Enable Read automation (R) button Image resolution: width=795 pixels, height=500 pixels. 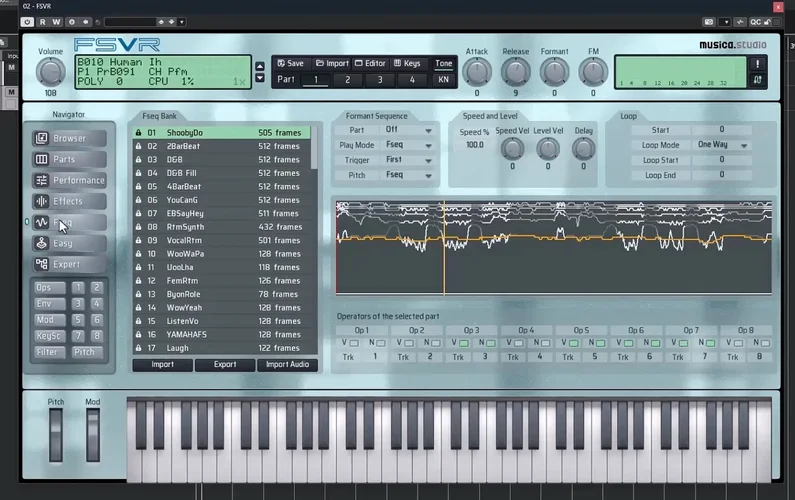coord(43,22)
